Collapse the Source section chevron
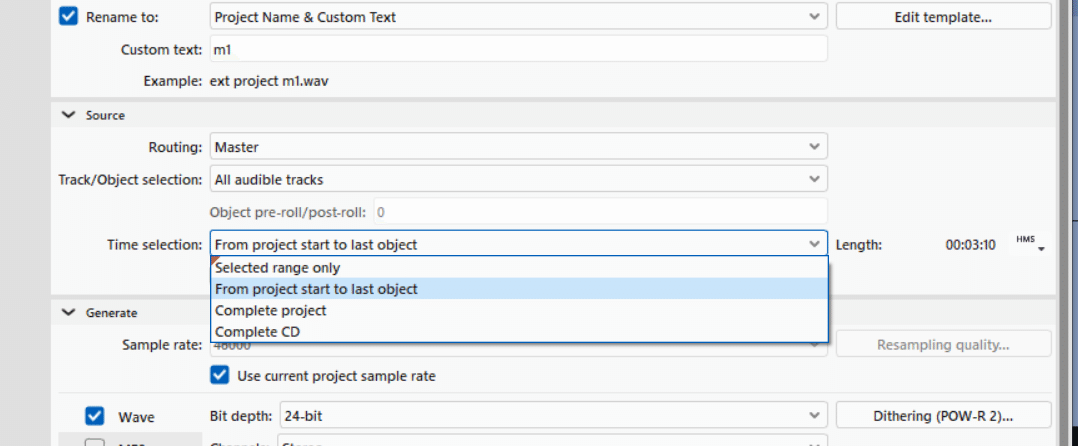Image resolution: width=1078 pixels, height=446 pixels. coord(68,115)
